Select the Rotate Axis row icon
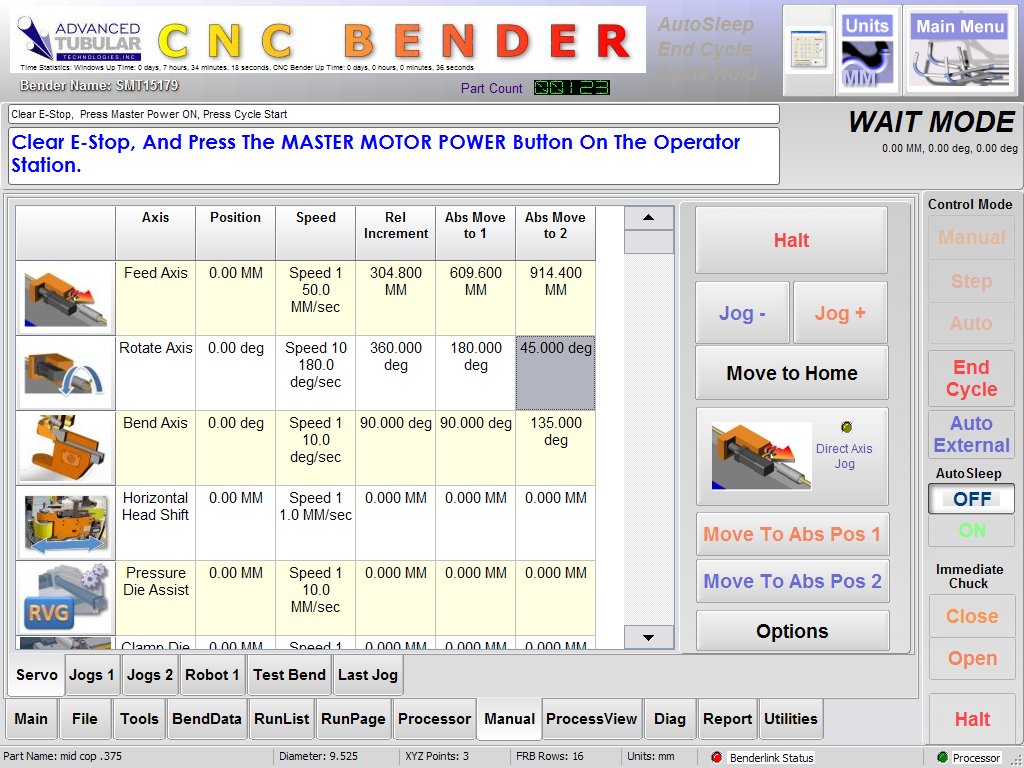Screen dimensions: 1024x768 tap(65, 373)
